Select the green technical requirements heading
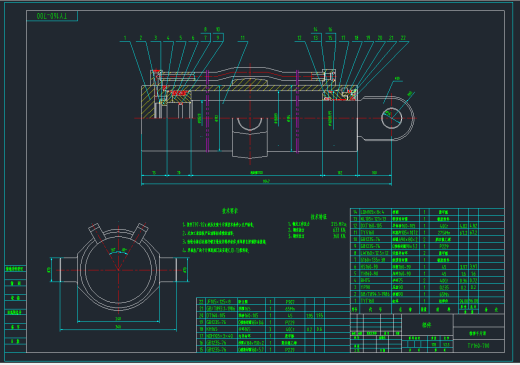This screenshot has width=520, height=365. 230,211
